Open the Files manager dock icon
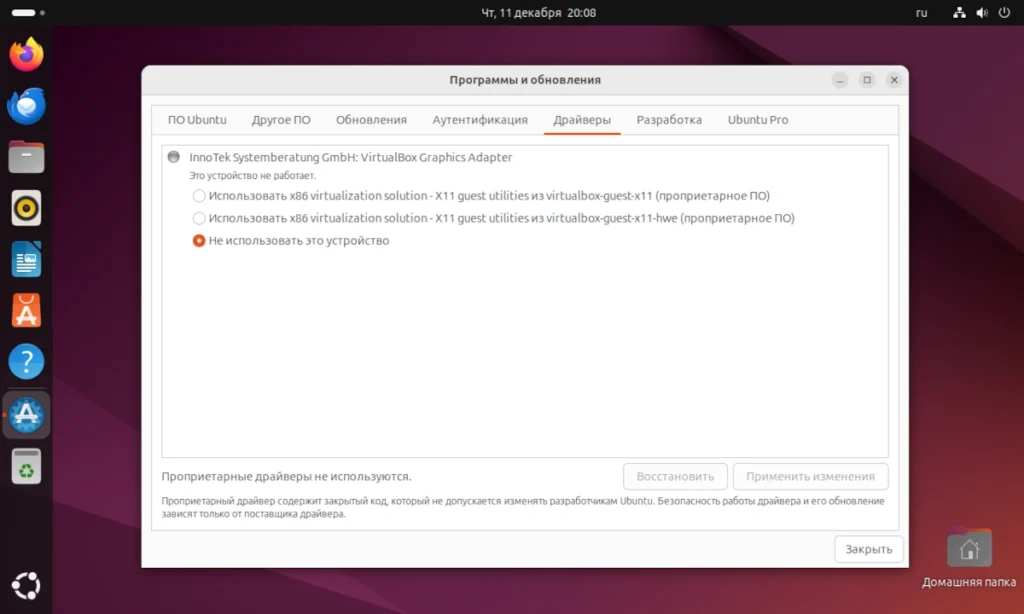 pyautogui.click(x=26, y=157)
